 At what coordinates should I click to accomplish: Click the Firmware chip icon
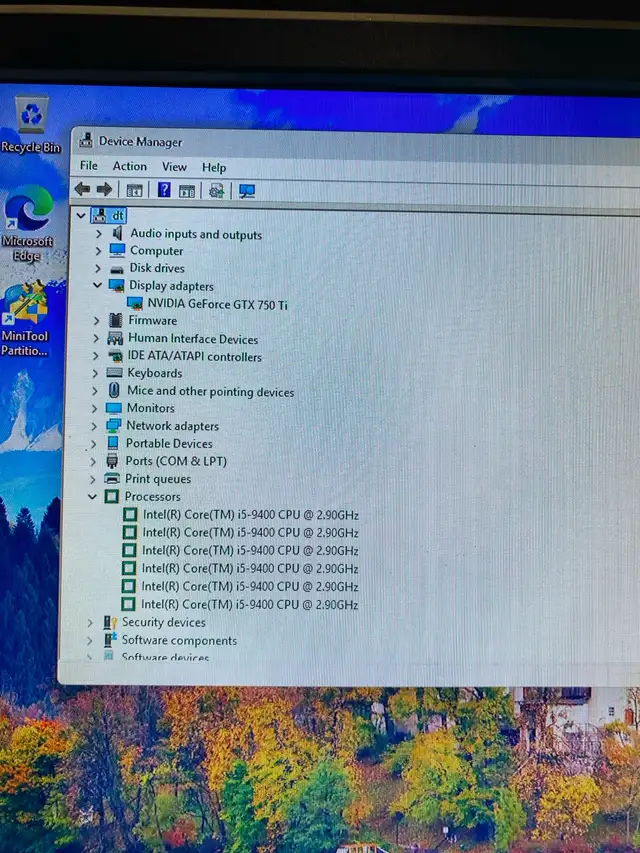pyautogui.click(x=115, y=320)
